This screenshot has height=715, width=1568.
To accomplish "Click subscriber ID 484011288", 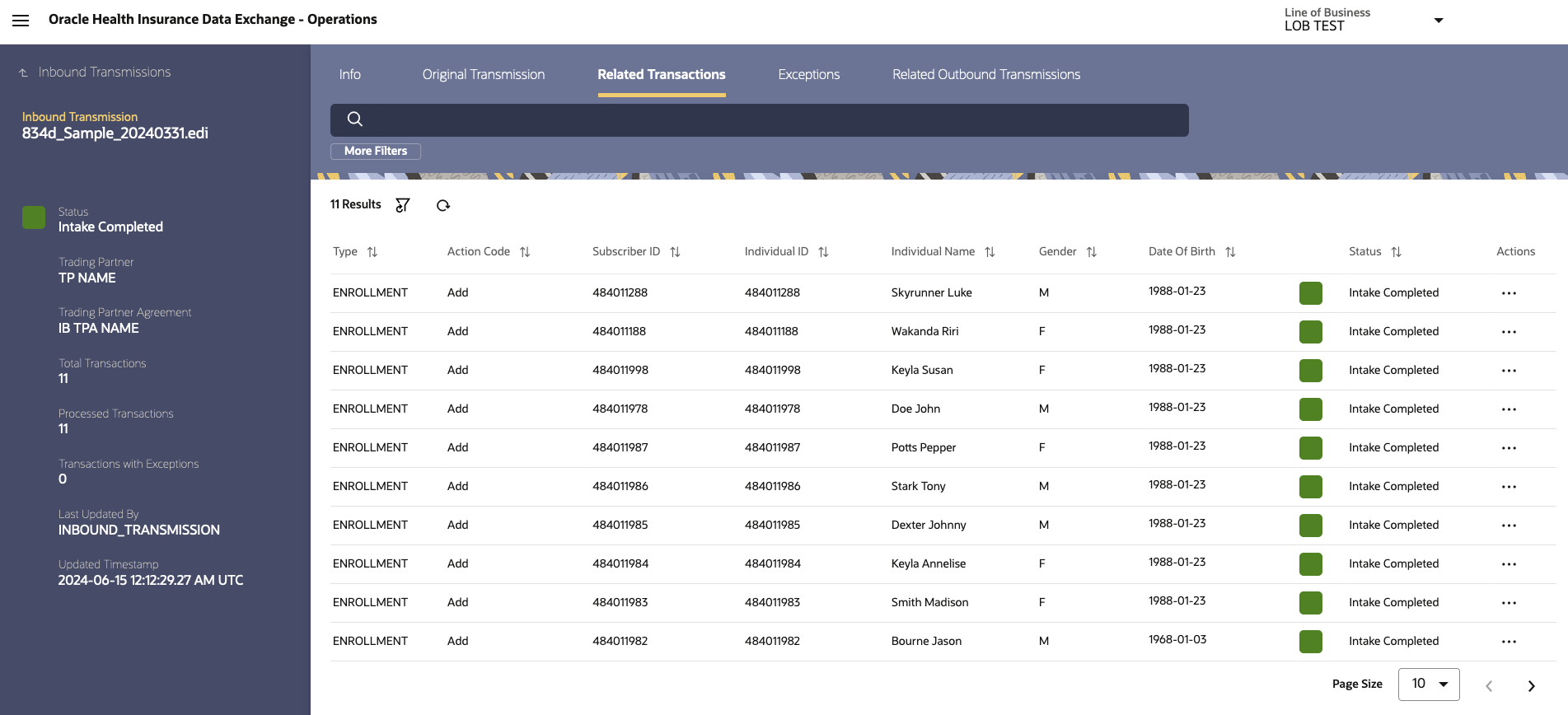I will (x=620, y=292).
